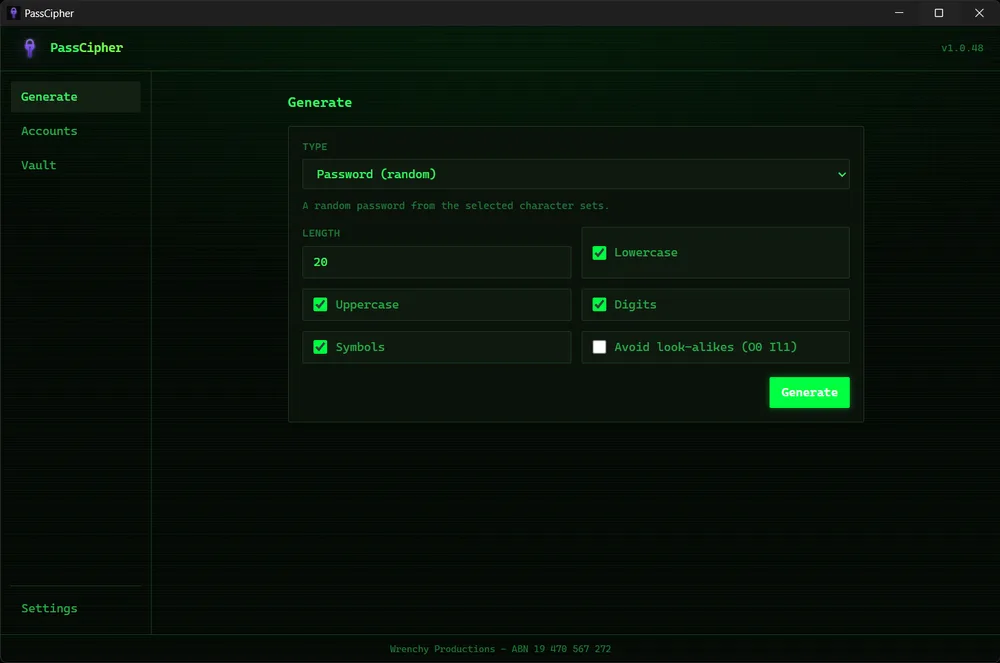
Task: Click the Length input field
Action: [x=436, y=262]
